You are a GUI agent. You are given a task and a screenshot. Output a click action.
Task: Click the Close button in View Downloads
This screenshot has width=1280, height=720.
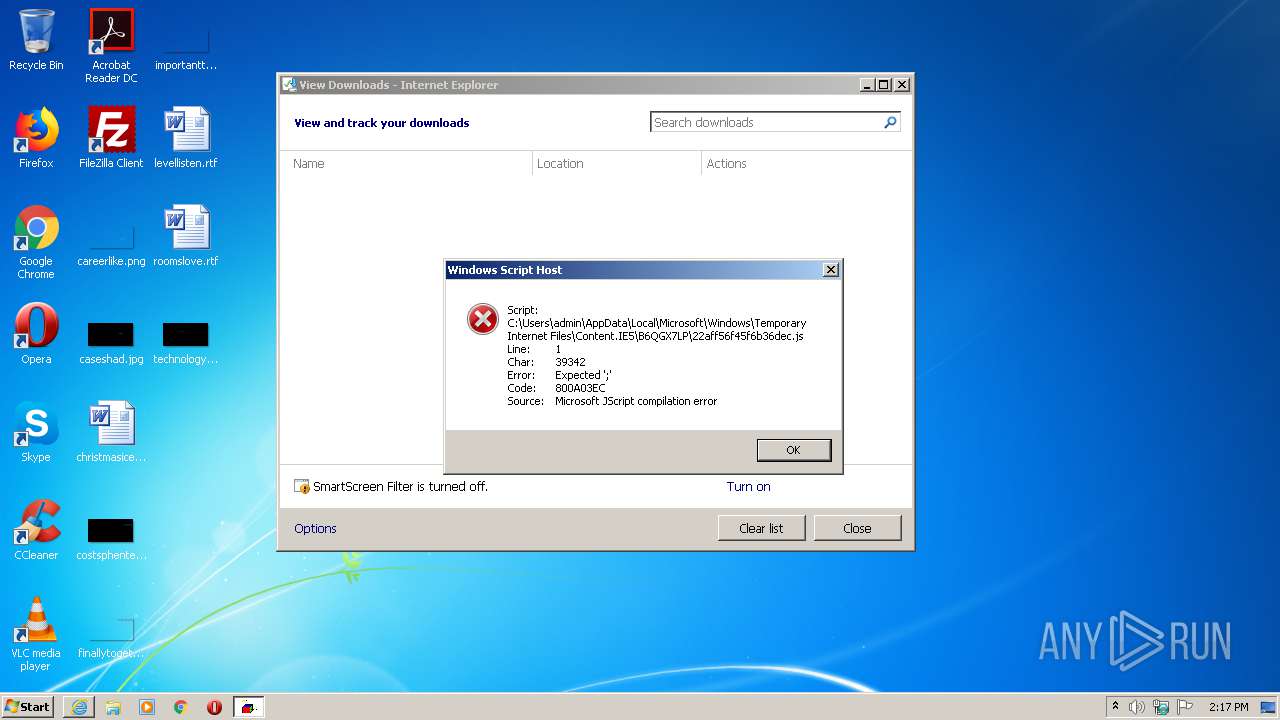click(x=857, y=528)
